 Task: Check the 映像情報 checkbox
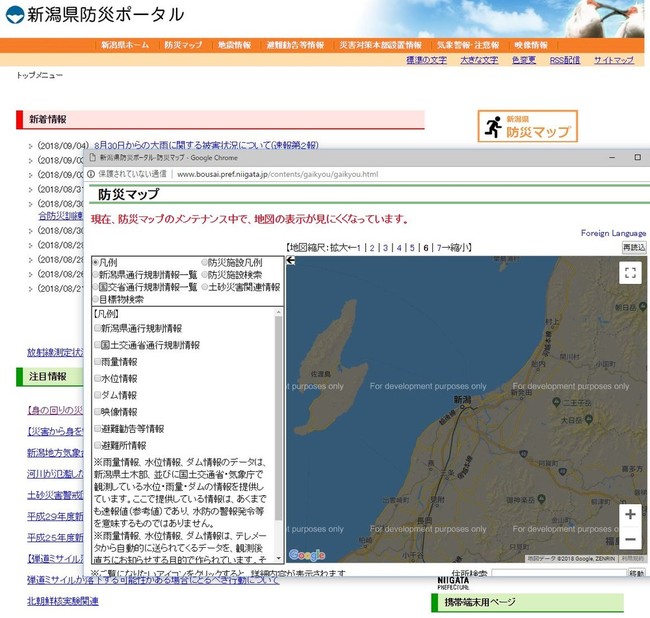point(97,412)
